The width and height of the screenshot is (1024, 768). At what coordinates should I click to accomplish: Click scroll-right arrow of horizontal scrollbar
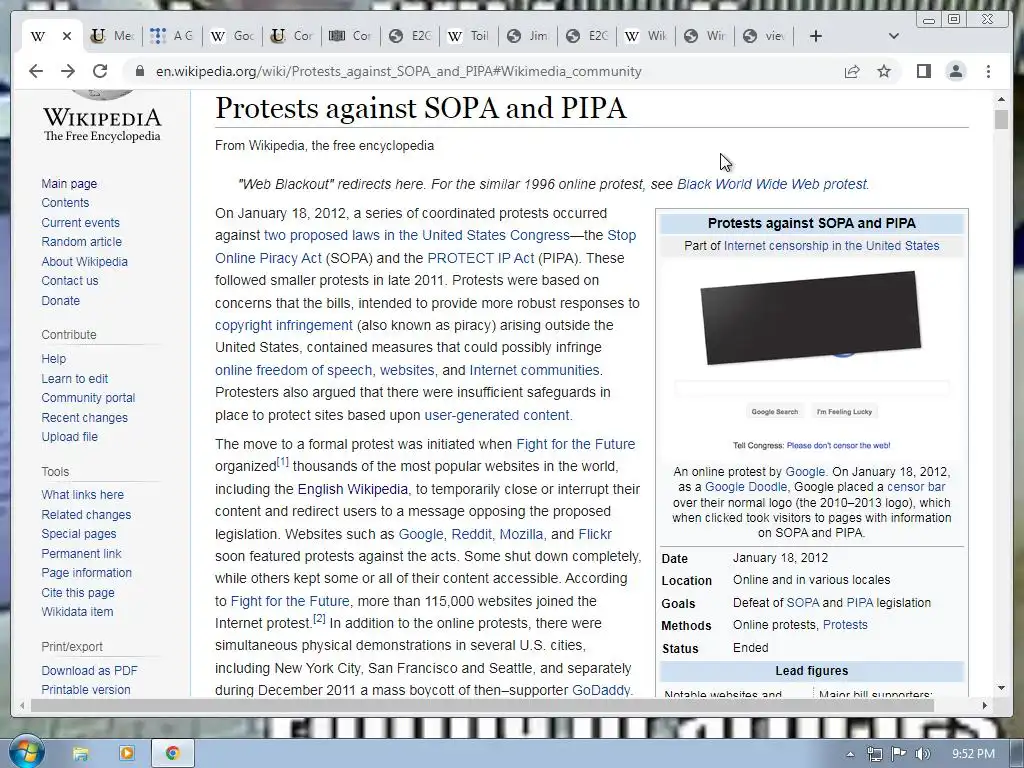click(985, 705)
